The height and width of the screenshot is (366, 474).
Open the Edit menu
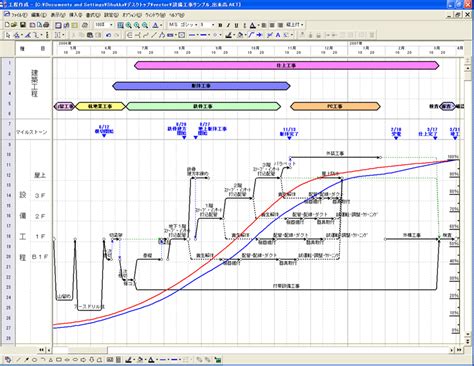[x=39, y=15]
